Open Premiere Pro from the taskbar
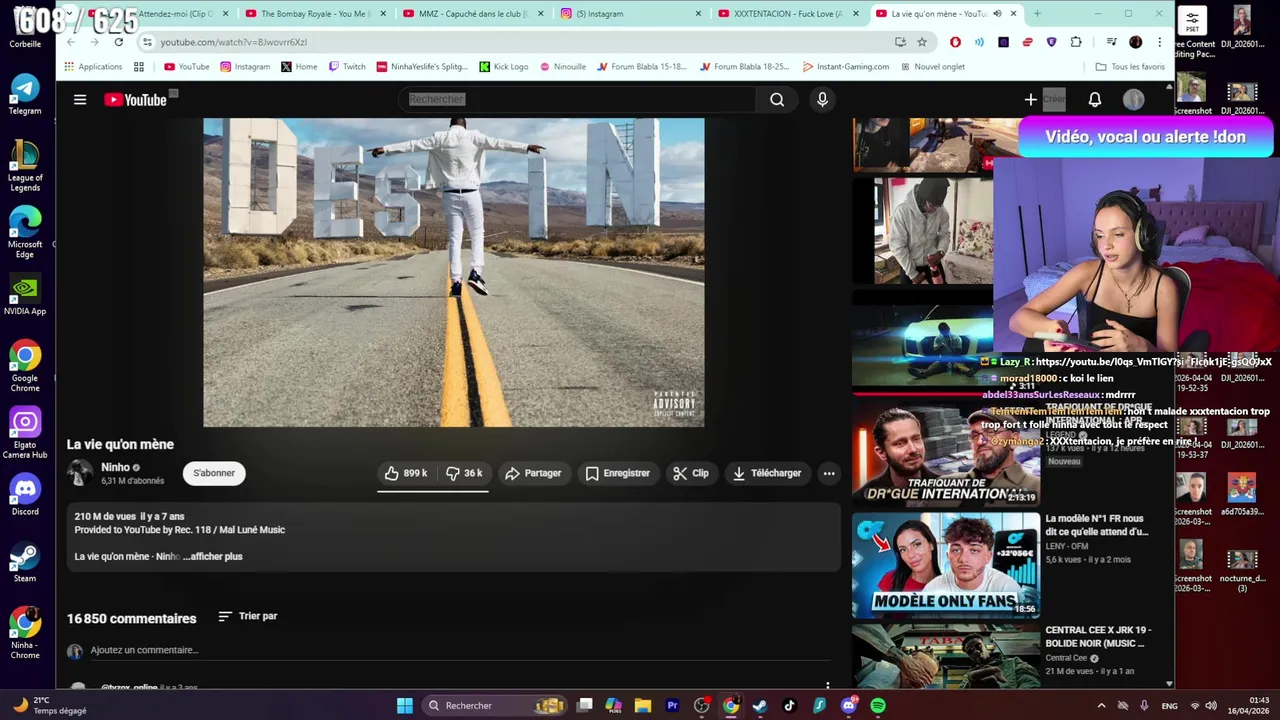1280x720 pixels. coord(672,706)
